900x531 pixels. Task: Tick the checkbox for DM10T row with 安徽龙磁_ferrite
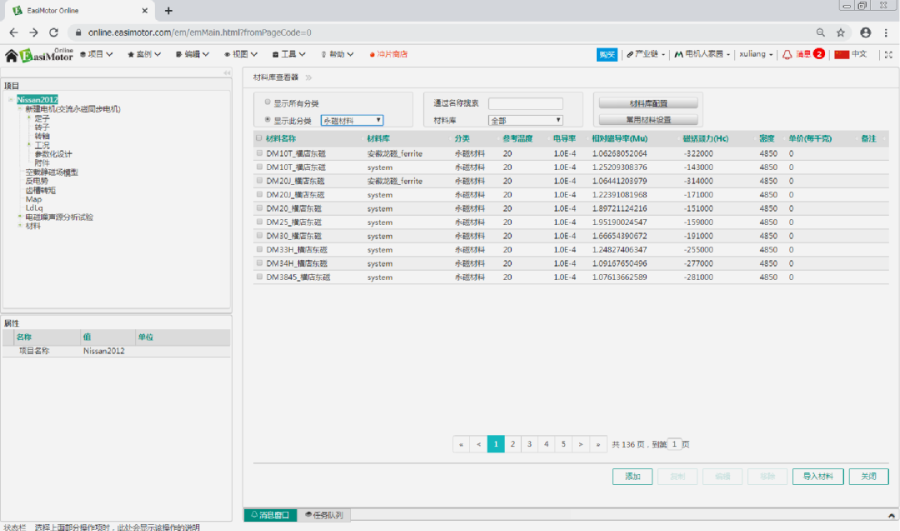tap(259, 153)
